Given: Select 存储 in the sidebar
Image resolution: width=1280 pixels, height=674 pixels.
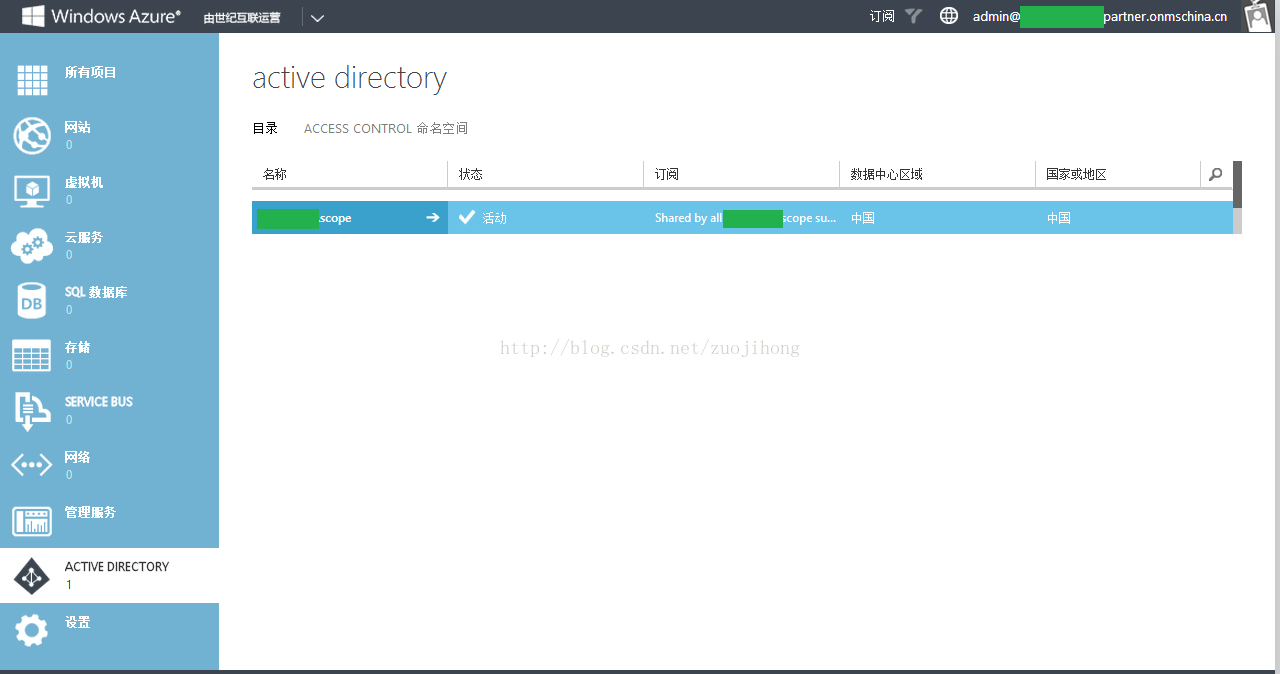Looking at the screenshot, I should (78, 348).
